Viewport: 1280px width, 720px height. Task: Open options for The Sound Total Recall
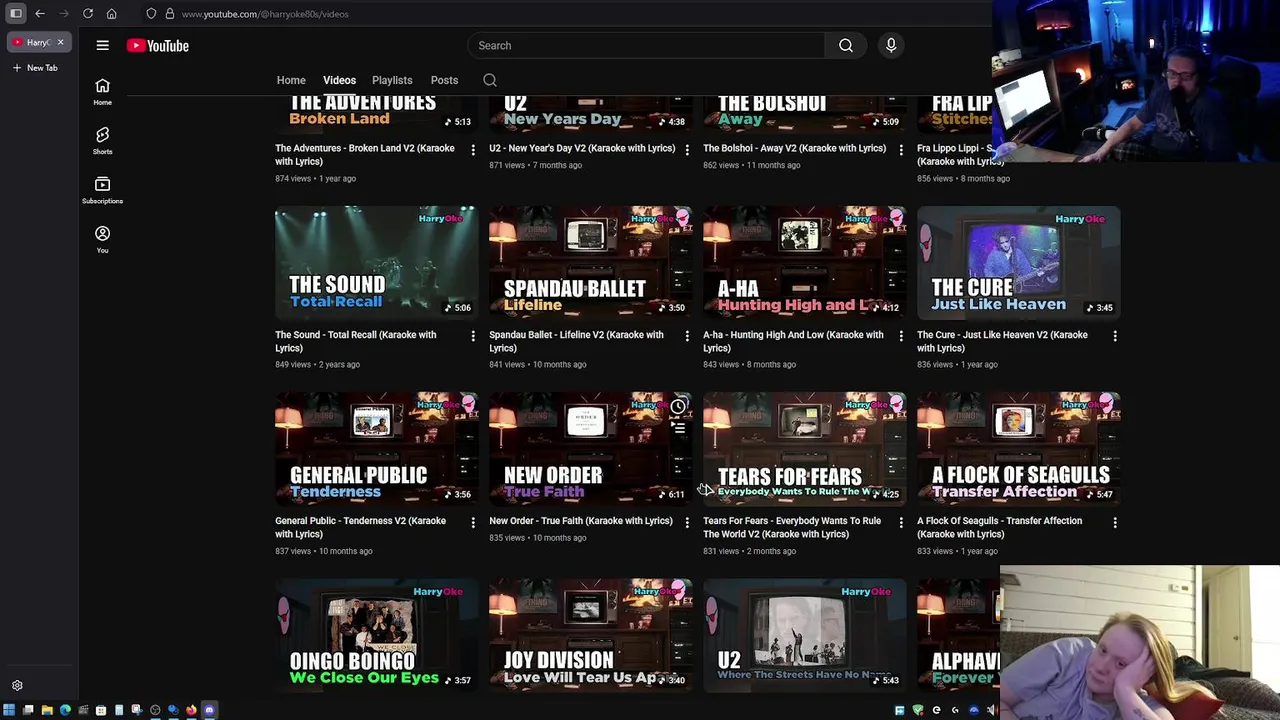[x=473, y=336]
